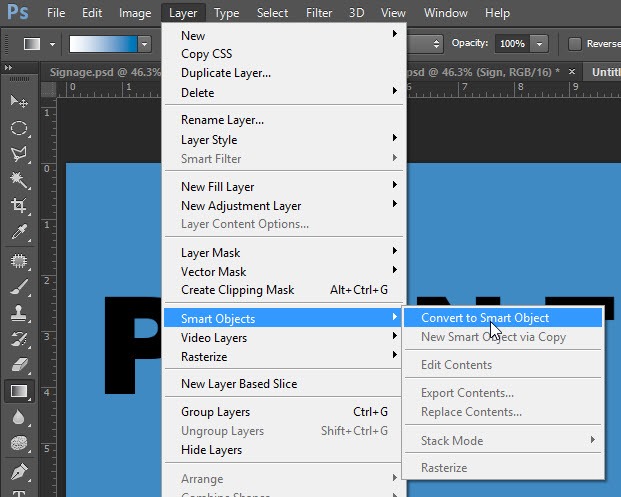Expand the toolbox double-arrow icon
Screen dimensions: 621x497
8,68
